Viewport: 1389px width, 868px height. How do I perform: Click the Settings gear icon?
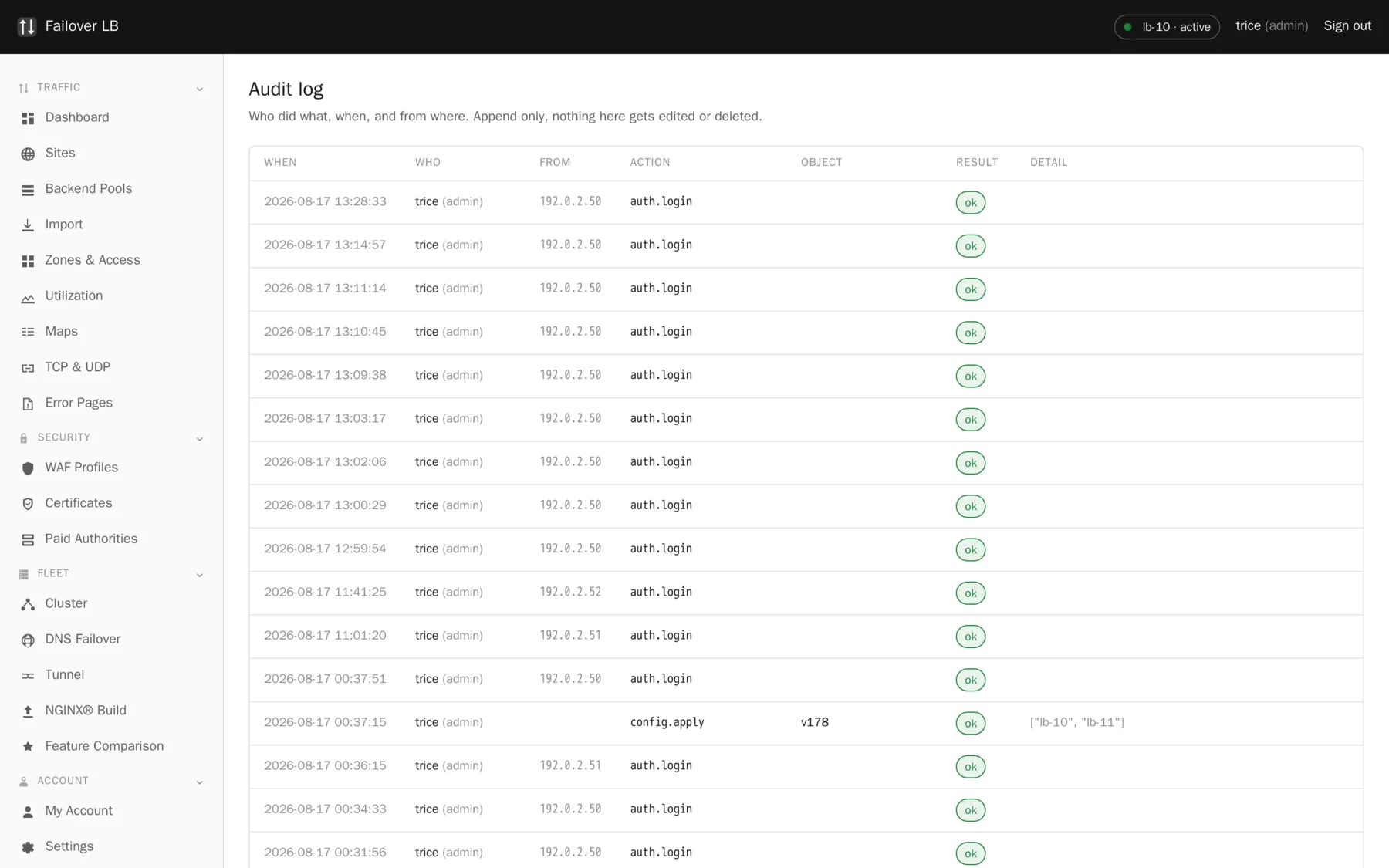pos(28,847)
